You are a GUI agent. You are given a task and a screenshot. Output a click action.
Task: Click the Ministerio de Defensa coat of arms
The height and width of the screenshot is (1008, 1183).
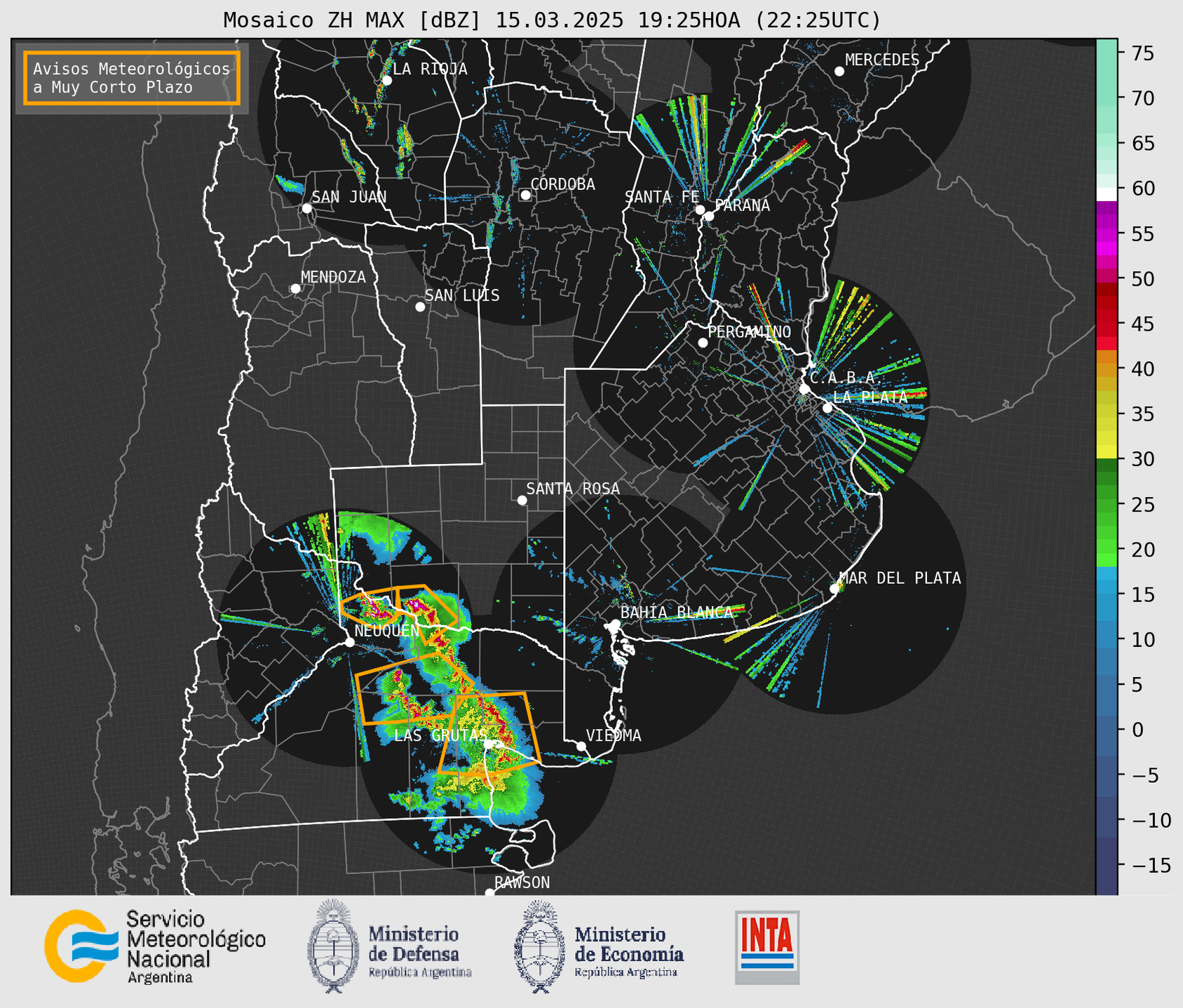[333, 946]
